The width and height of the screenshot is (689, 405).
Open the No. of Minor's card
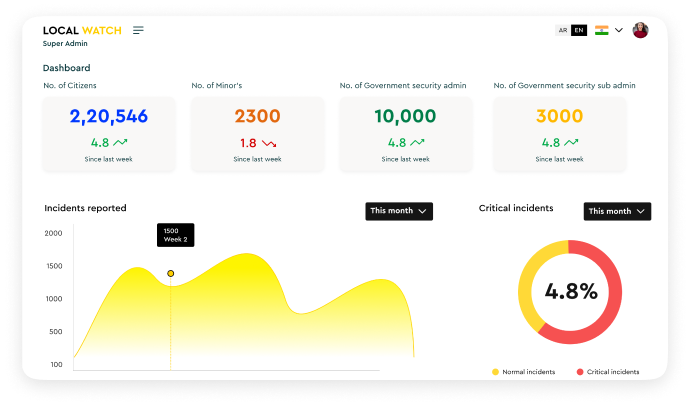[x=257, y=133]
